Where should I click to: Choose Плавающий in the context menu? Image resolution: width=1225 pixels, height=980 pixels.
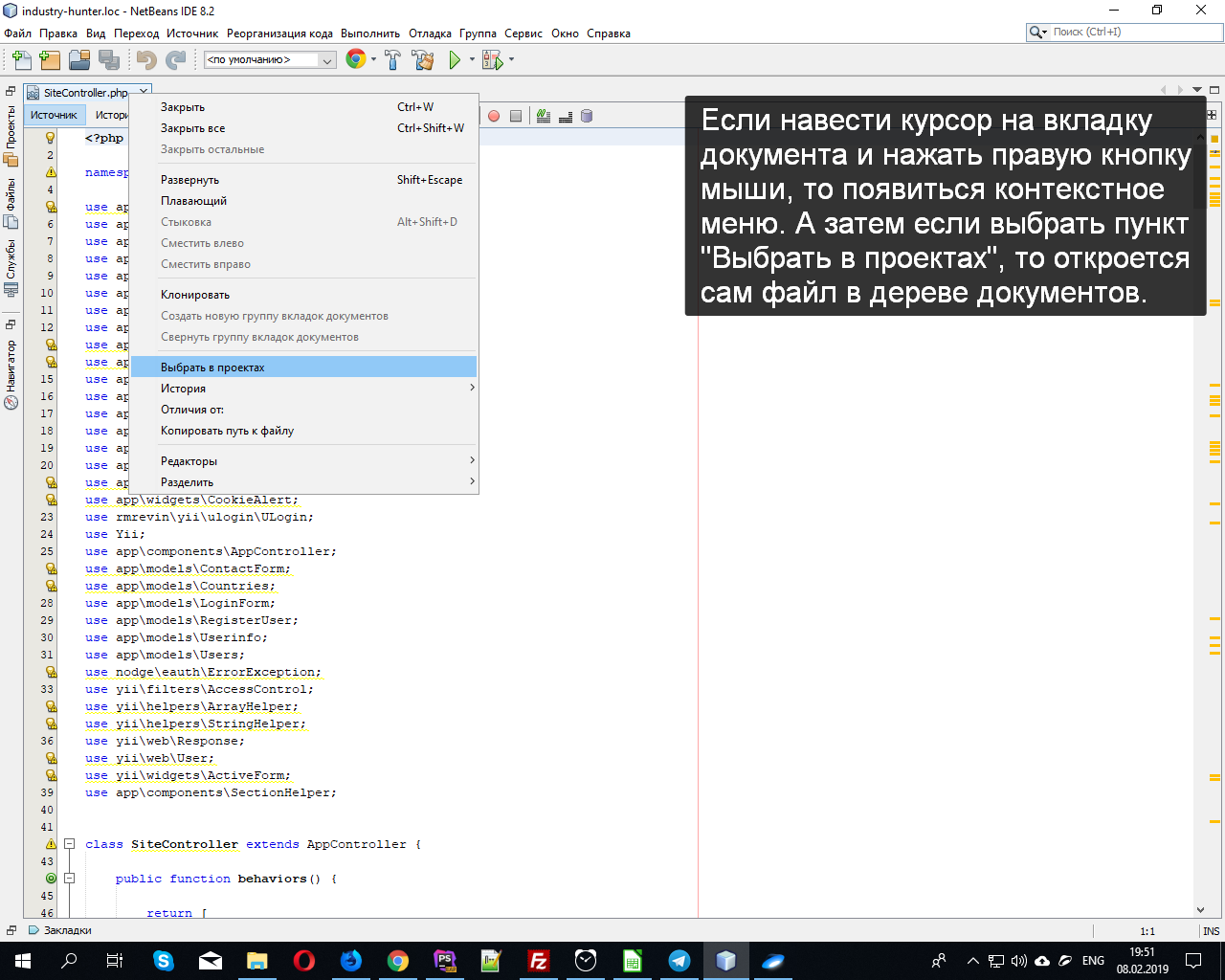pos(303,201)
